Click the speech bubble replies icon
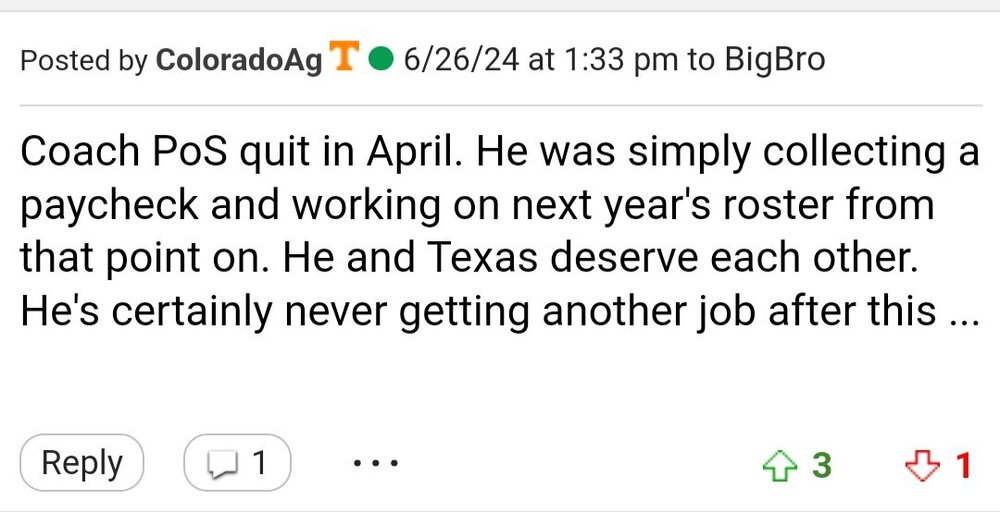The width and height of the screenshot is (1000, 512). (221, 464)
